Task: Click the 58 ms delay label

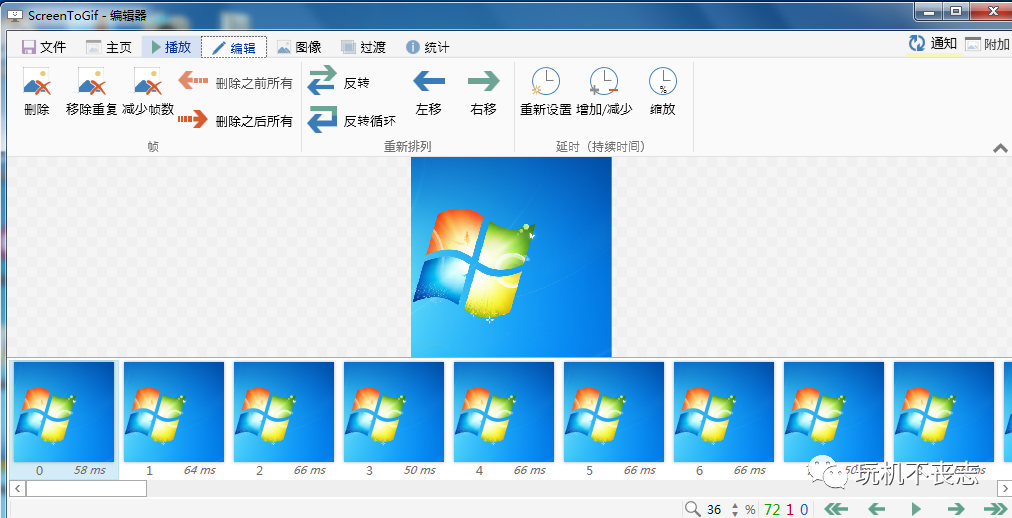Action: tap(90, 470)
